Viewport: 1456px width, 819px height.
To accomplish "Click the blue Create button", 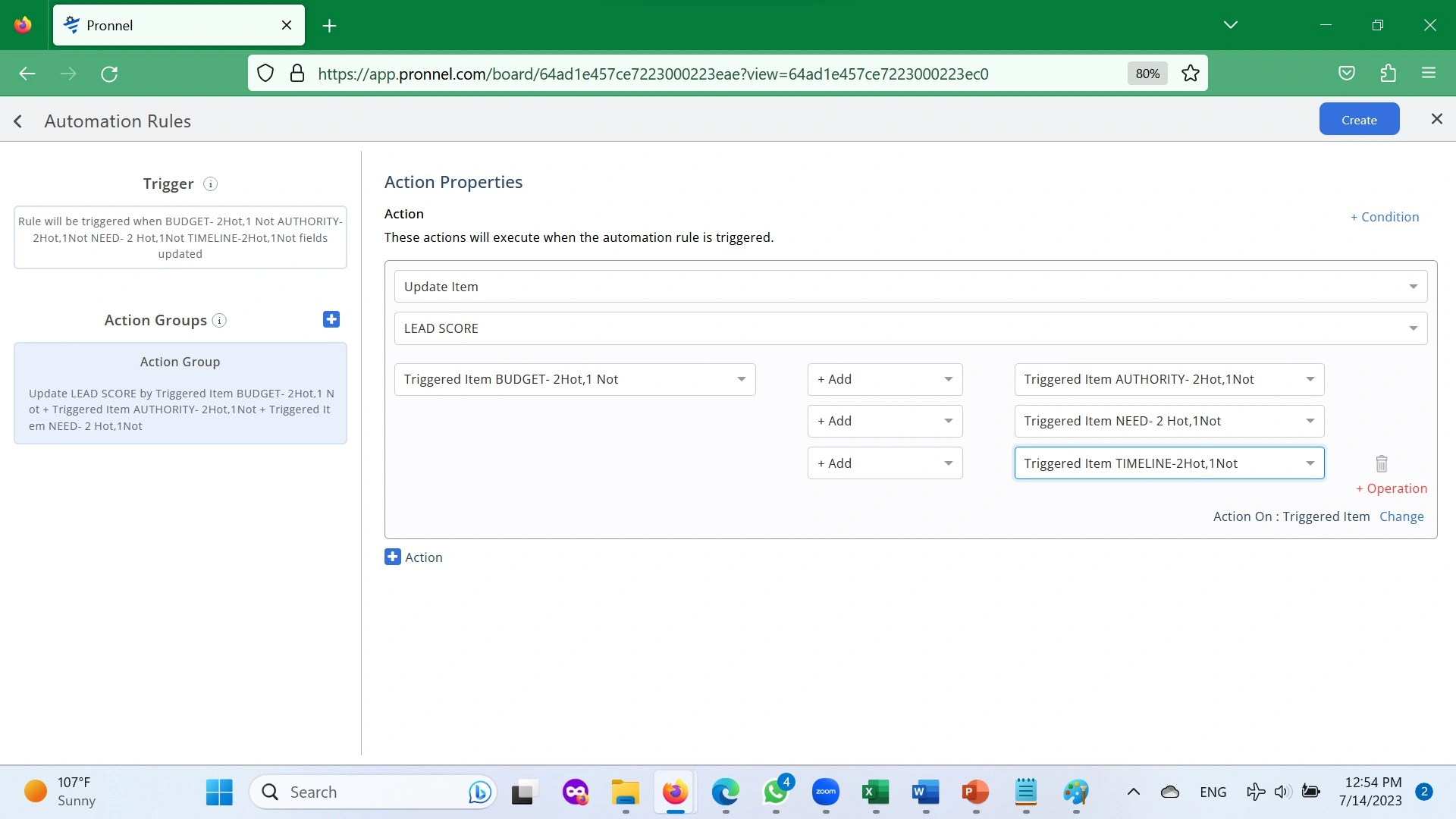I will [1359, 120].
